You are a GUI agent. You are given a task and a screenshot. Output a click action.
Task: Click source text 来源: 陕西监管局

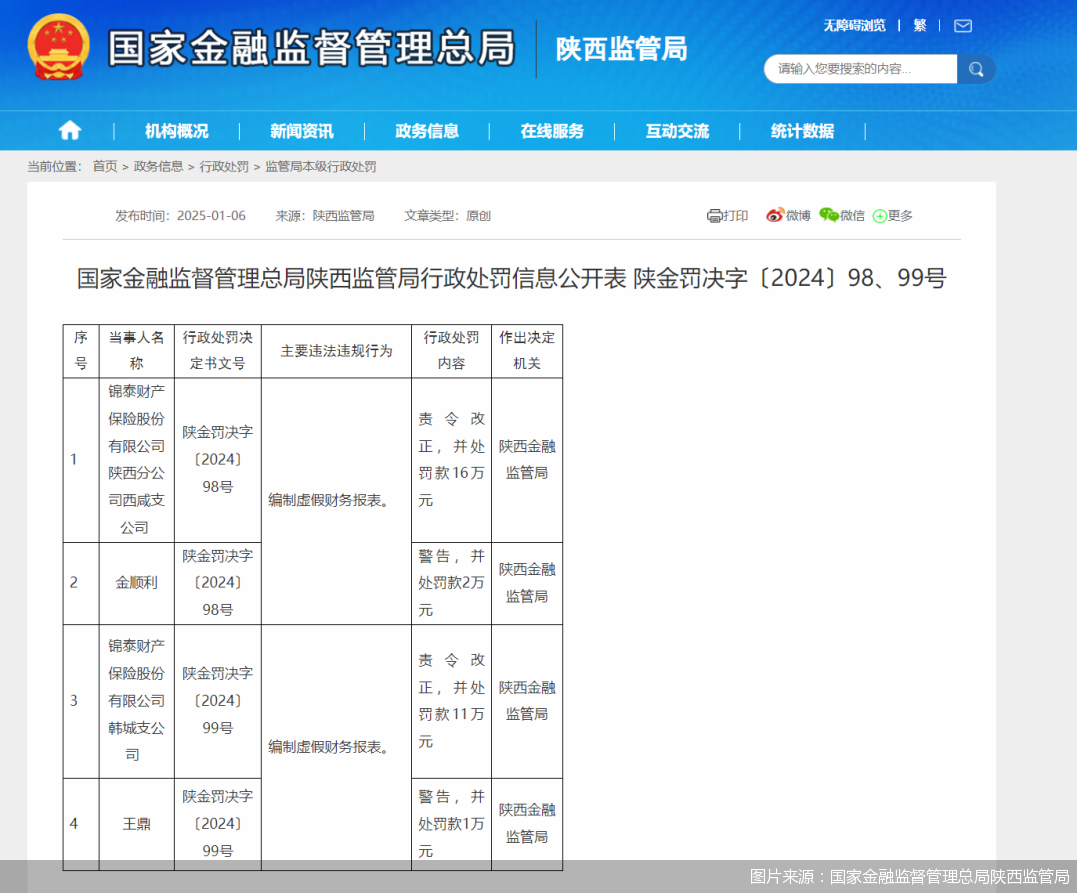325,216
